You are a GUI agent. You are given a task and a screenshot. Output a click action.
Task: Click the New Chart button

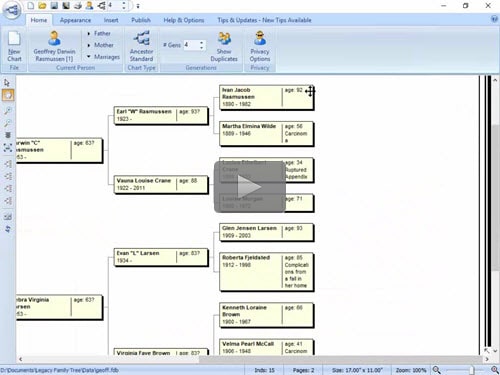pyautogui.click(x=14, y=47)
